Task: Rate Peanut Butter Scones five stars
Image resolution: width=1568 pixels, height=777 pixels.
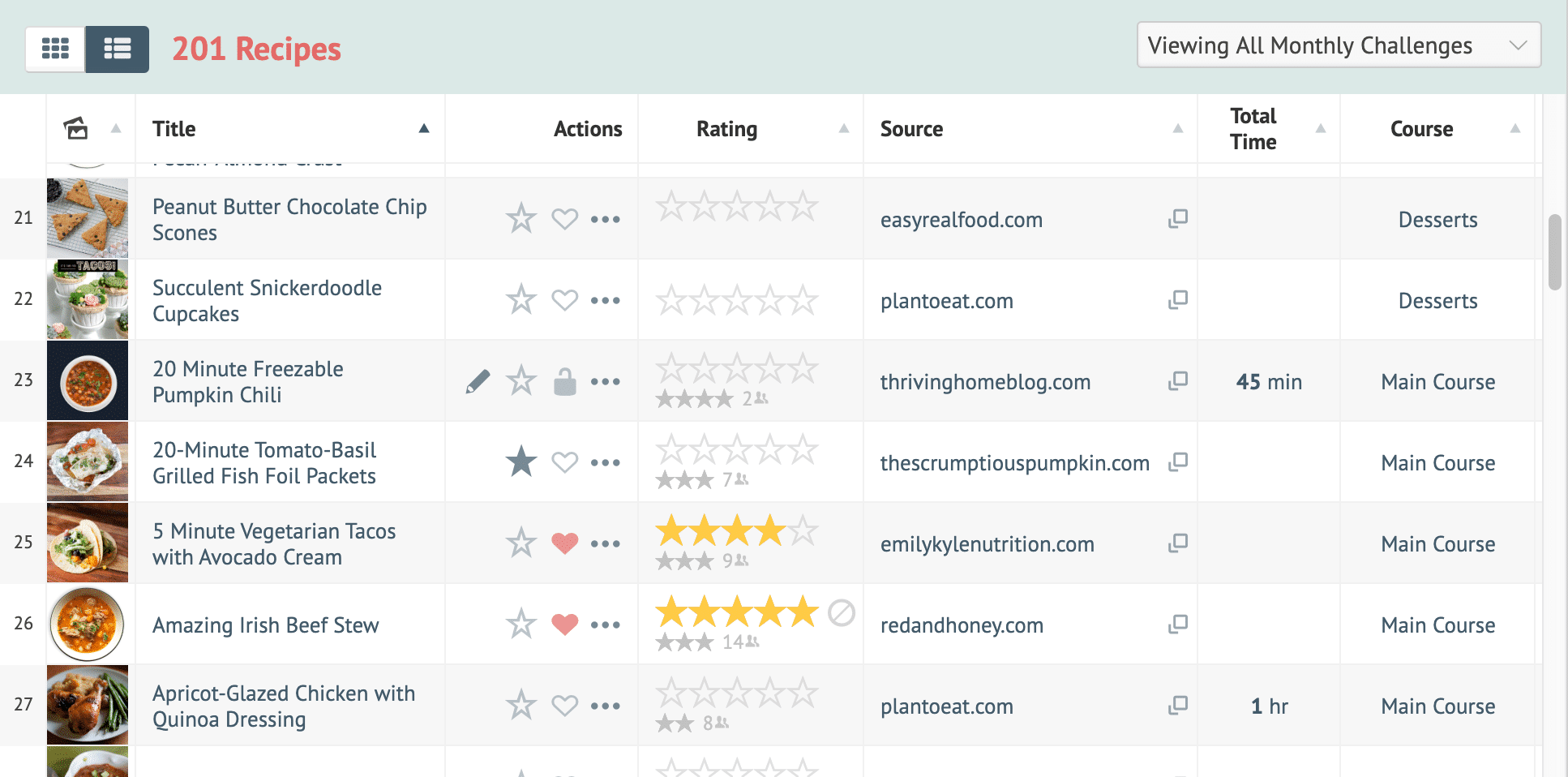Action: (x=803, y=207)
